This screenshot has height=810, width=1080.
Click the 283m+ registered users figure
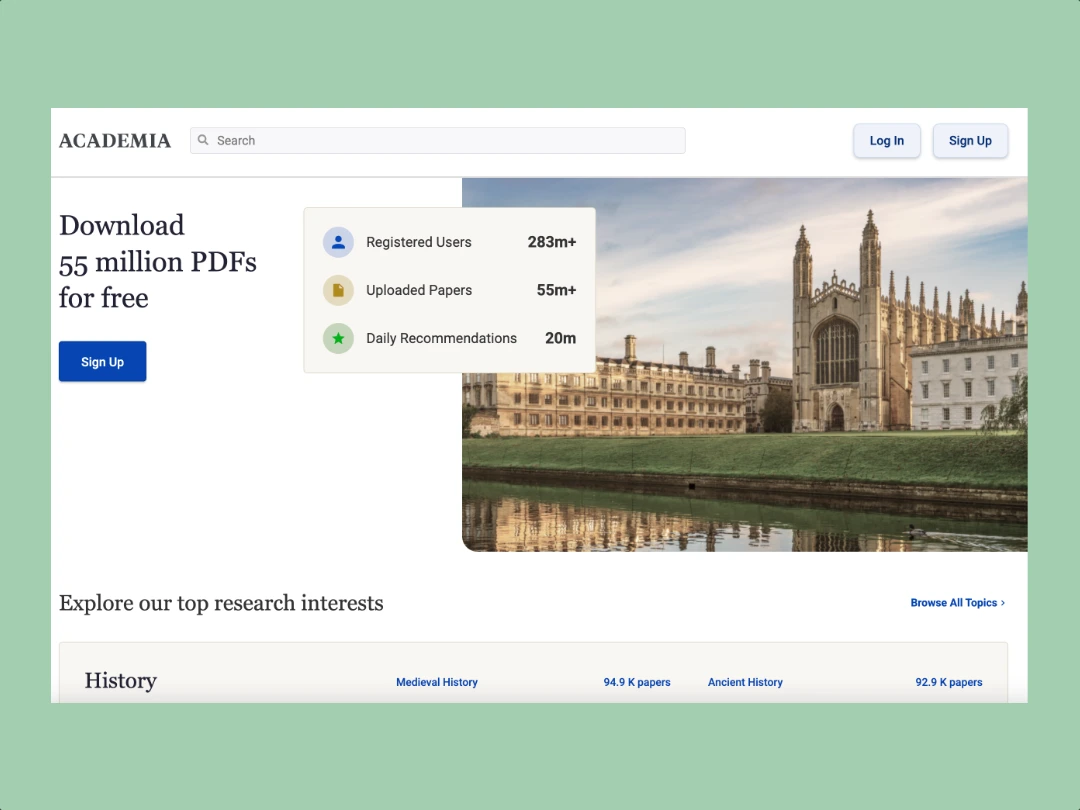[552, 242]
